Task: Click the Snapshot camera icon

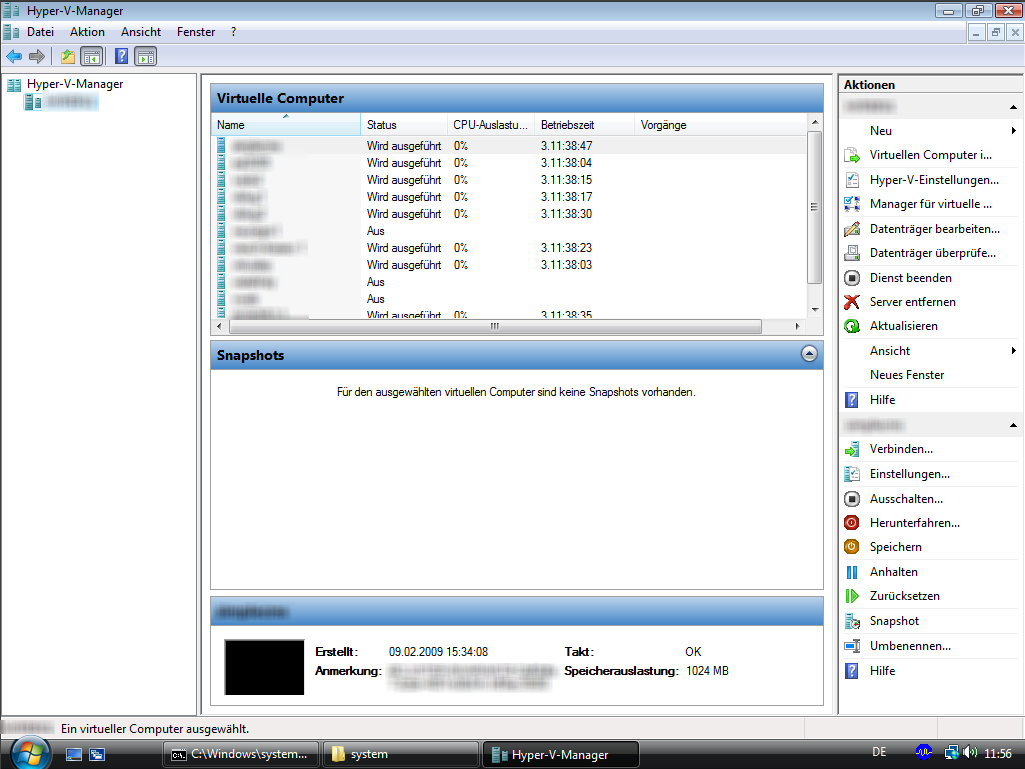Action: click(x=851, y=621)
